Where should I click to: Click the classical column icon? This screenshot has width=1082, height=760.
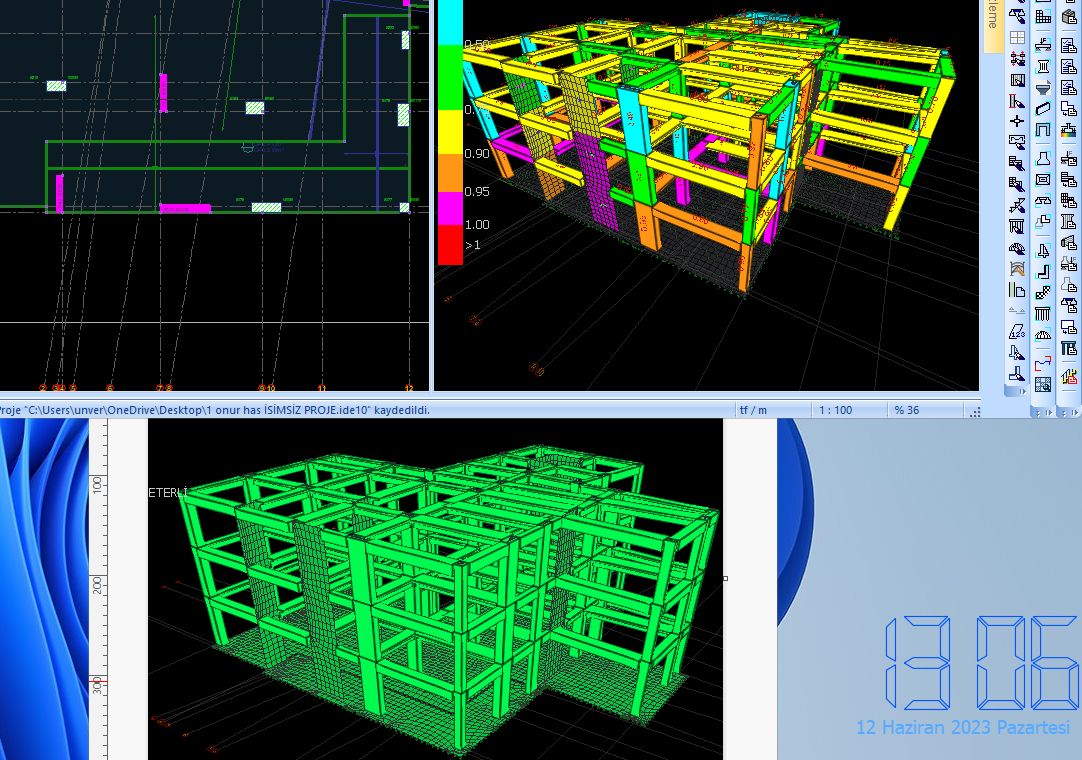coord(1043,67)
